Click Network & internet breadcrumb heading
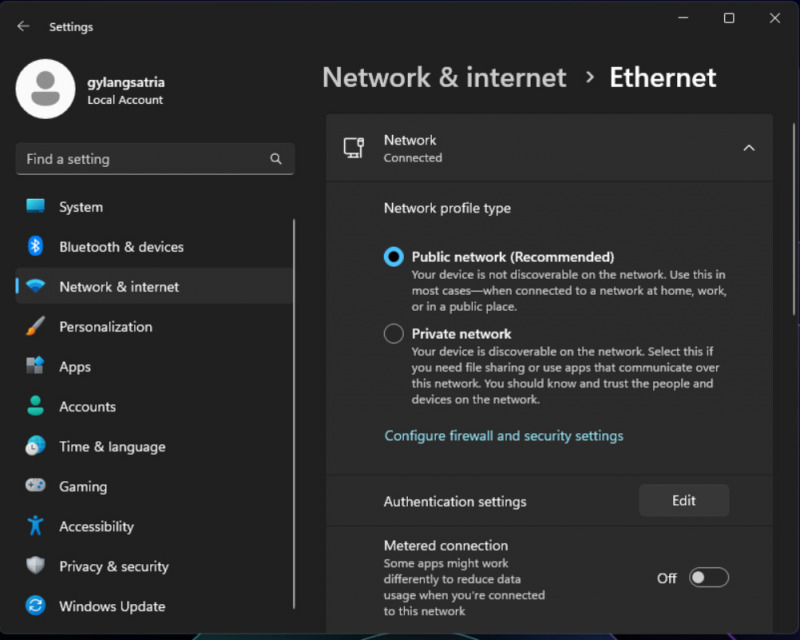This screenshot has height=640, width=800. 444,78
